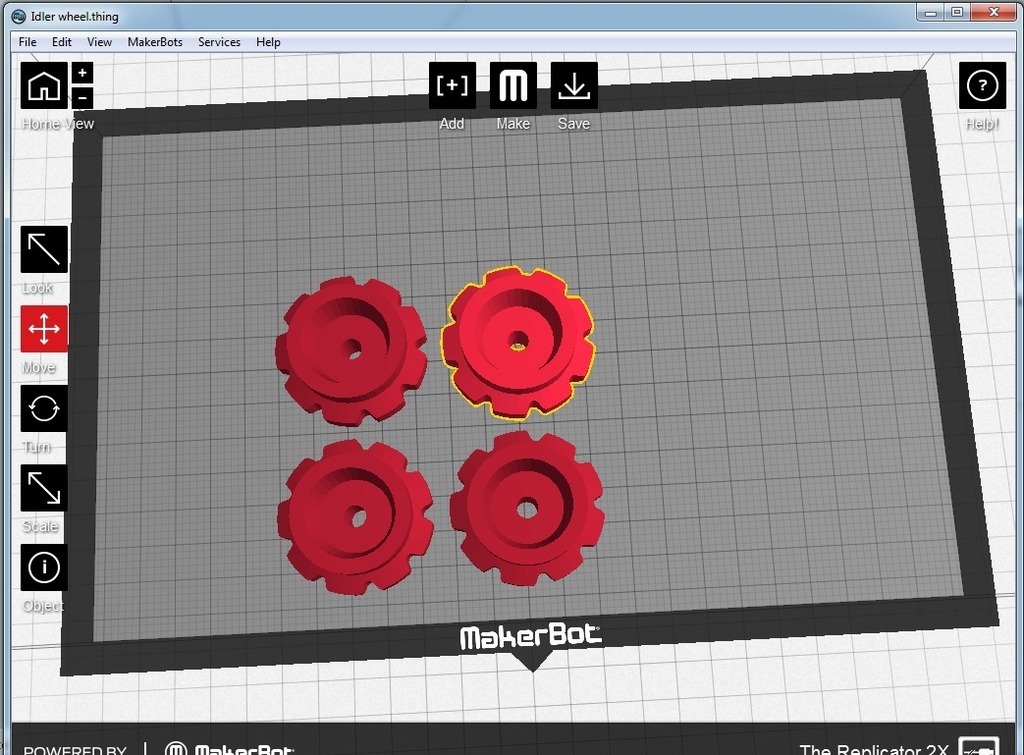Screen dimensions: 1024x755
Task: Select the Look tool
Action: tap(43, 248)
